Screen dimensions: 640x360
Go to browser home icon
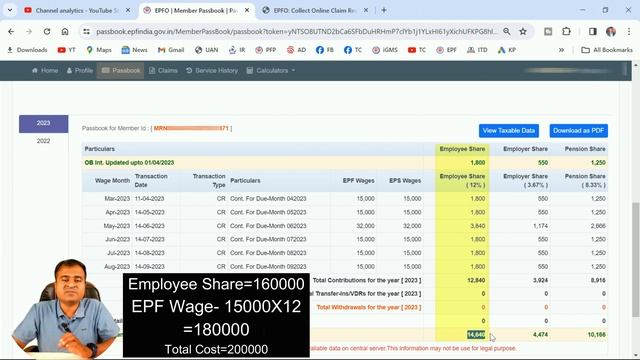pos(65,31)
